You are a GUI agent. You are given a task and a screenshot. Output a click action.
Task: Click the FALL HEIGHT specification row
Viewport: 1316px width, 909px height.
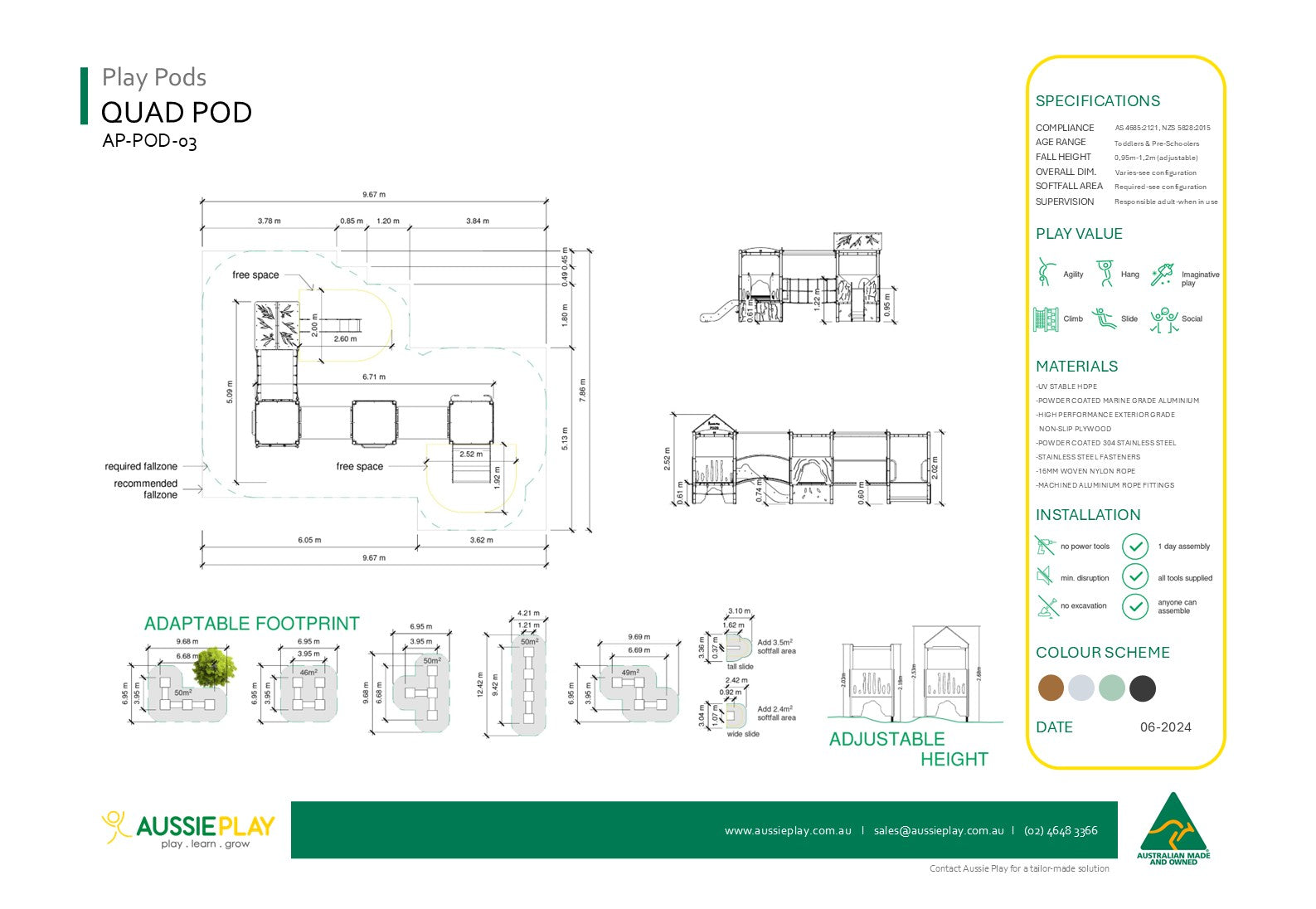coord(1117,157)
